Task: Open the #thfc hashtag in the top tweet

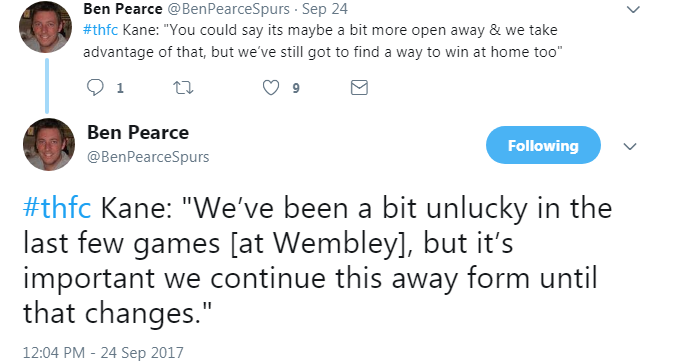Action: (100, 30)
